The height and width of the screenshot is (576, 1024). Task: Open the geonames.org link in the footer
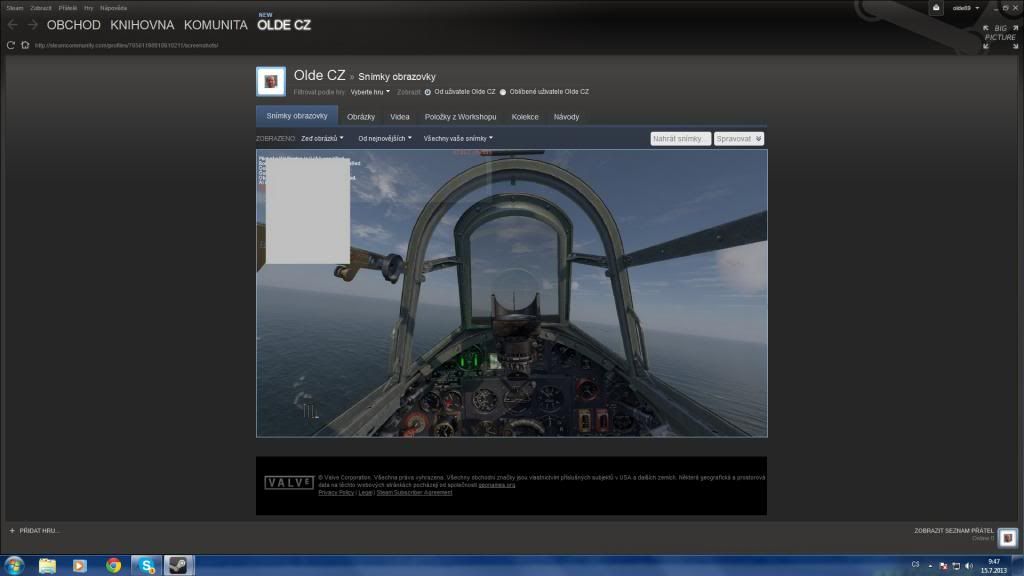(496, 485)
